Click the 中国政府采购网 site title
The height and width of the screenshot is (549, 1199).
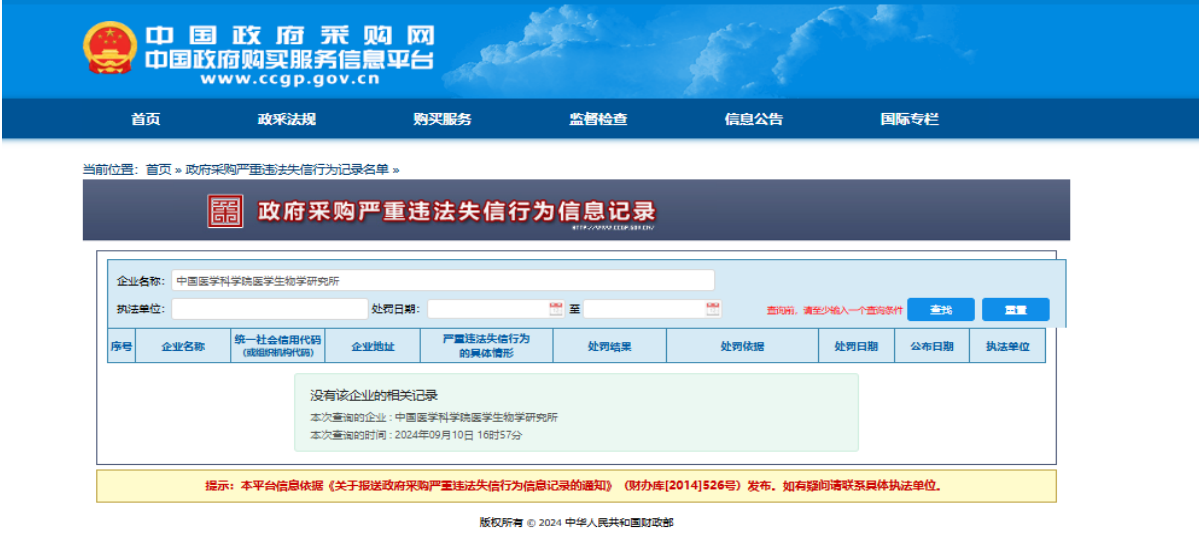(290, 35)
